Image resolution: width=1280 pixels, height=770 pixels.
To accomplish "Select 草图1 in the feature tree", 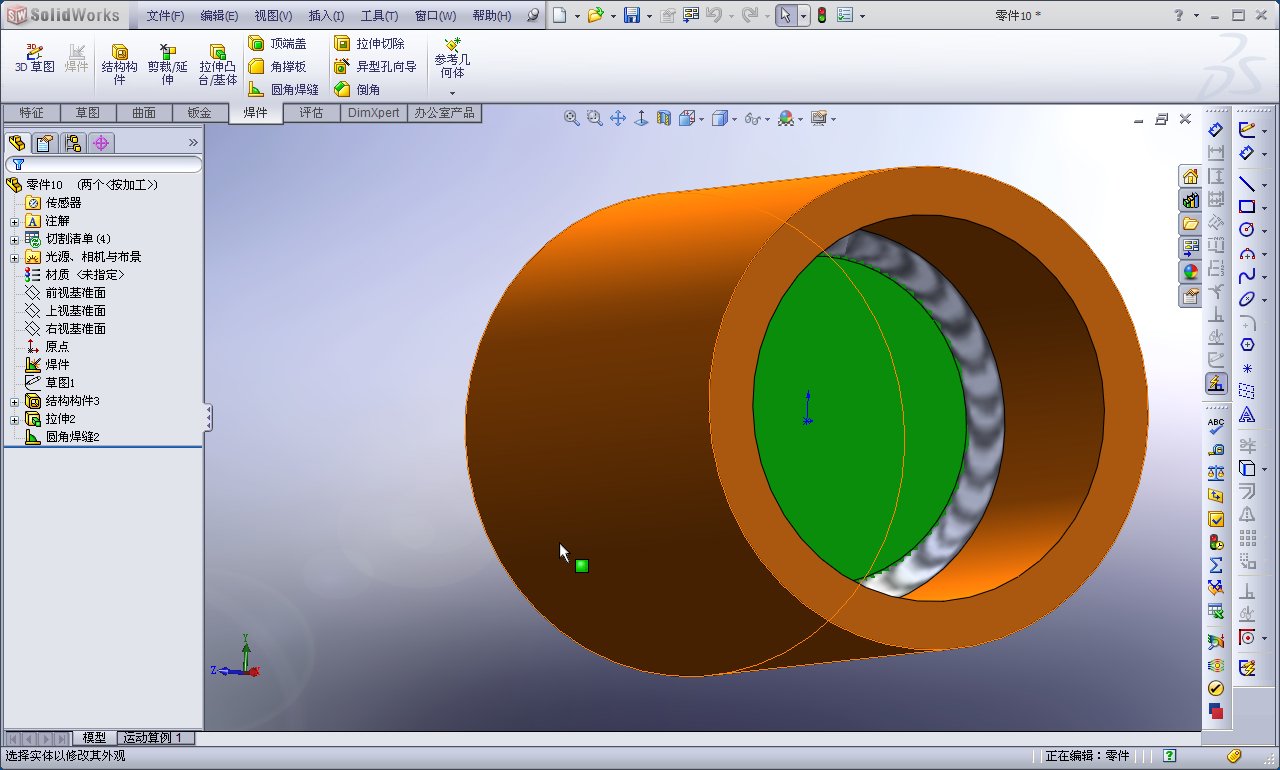I will point(50,383).
